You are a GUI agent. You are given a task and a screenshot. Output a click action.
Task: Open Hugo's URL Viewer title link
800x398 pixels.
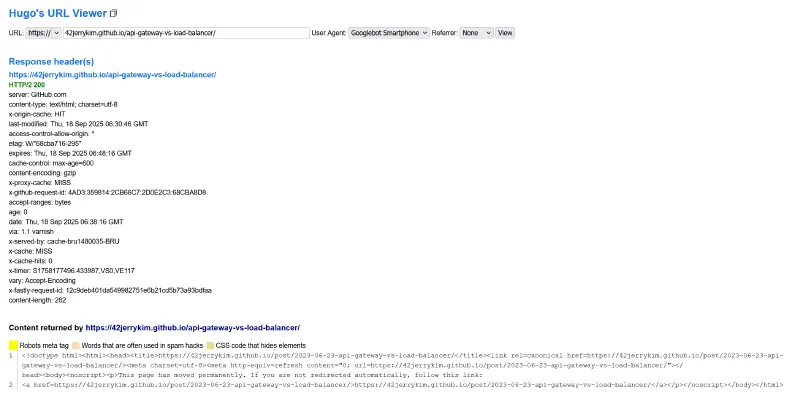(58, 13)
